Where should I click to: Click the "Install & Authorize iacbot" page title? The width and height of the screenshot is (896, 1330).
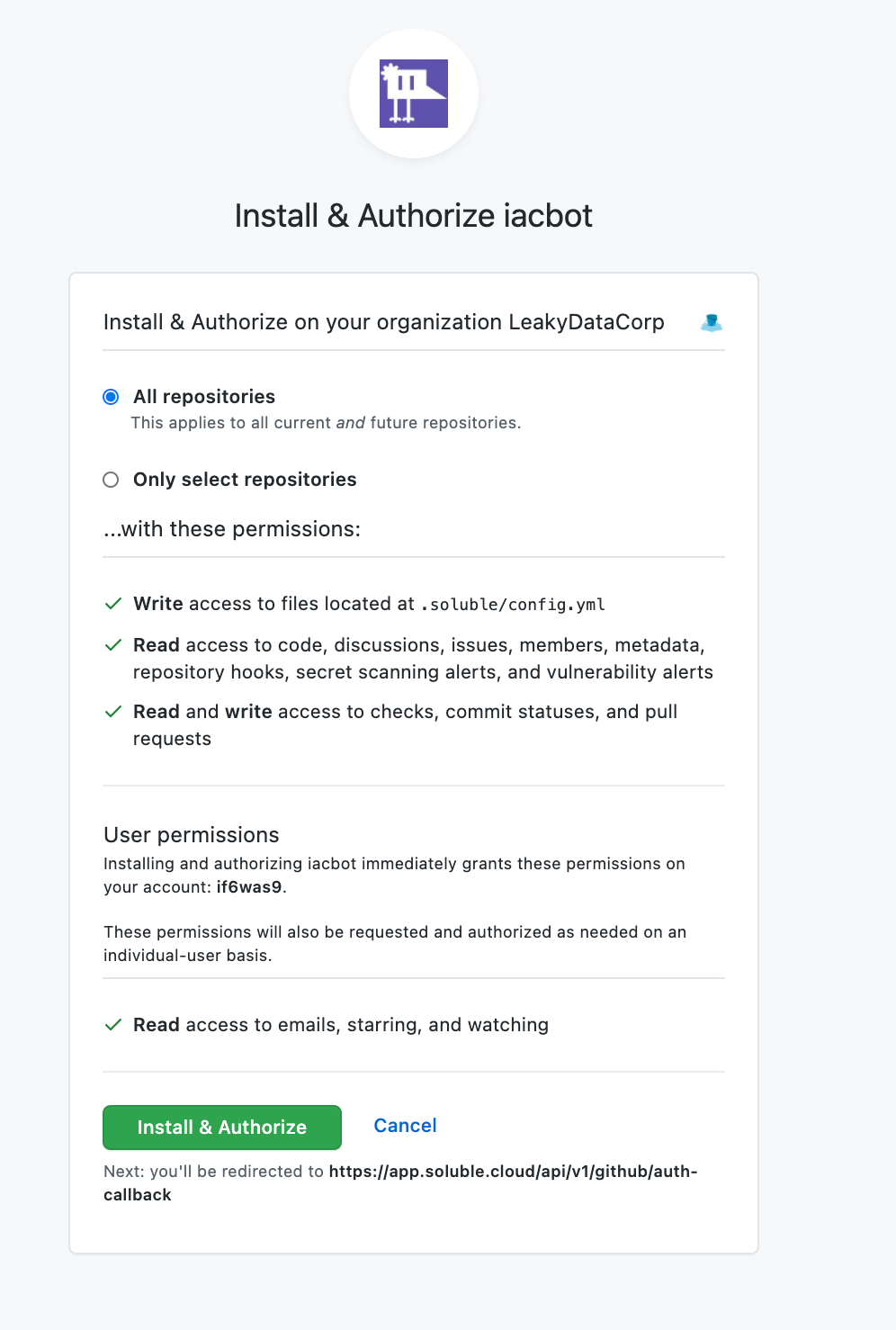pyautogui.click(x=413, y=216)
